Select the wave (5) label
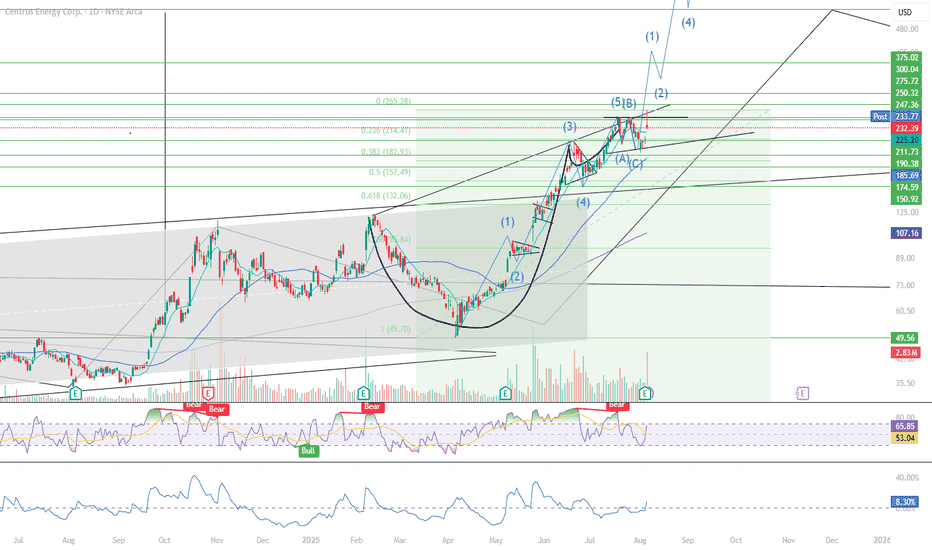This screenshot has width=932, height=550. pyautogui.click(x=617, y=102)
